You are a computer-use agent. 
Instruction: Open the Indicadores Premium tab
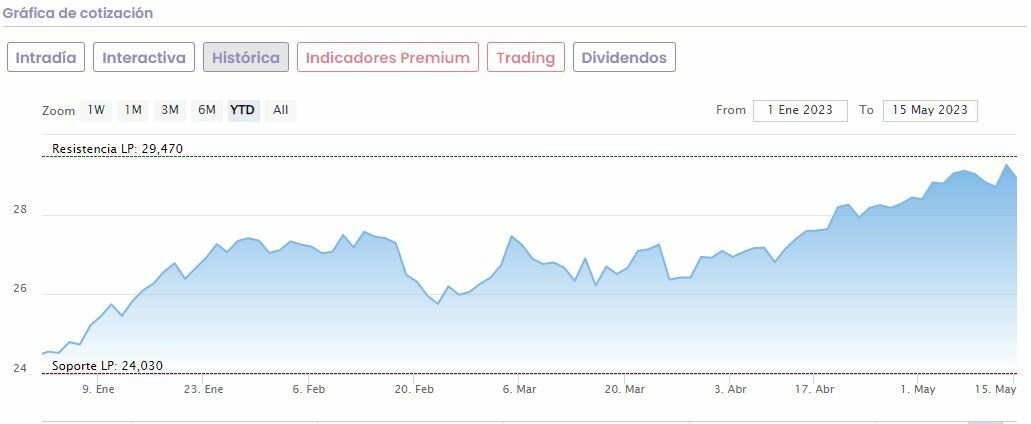[388, 57]
